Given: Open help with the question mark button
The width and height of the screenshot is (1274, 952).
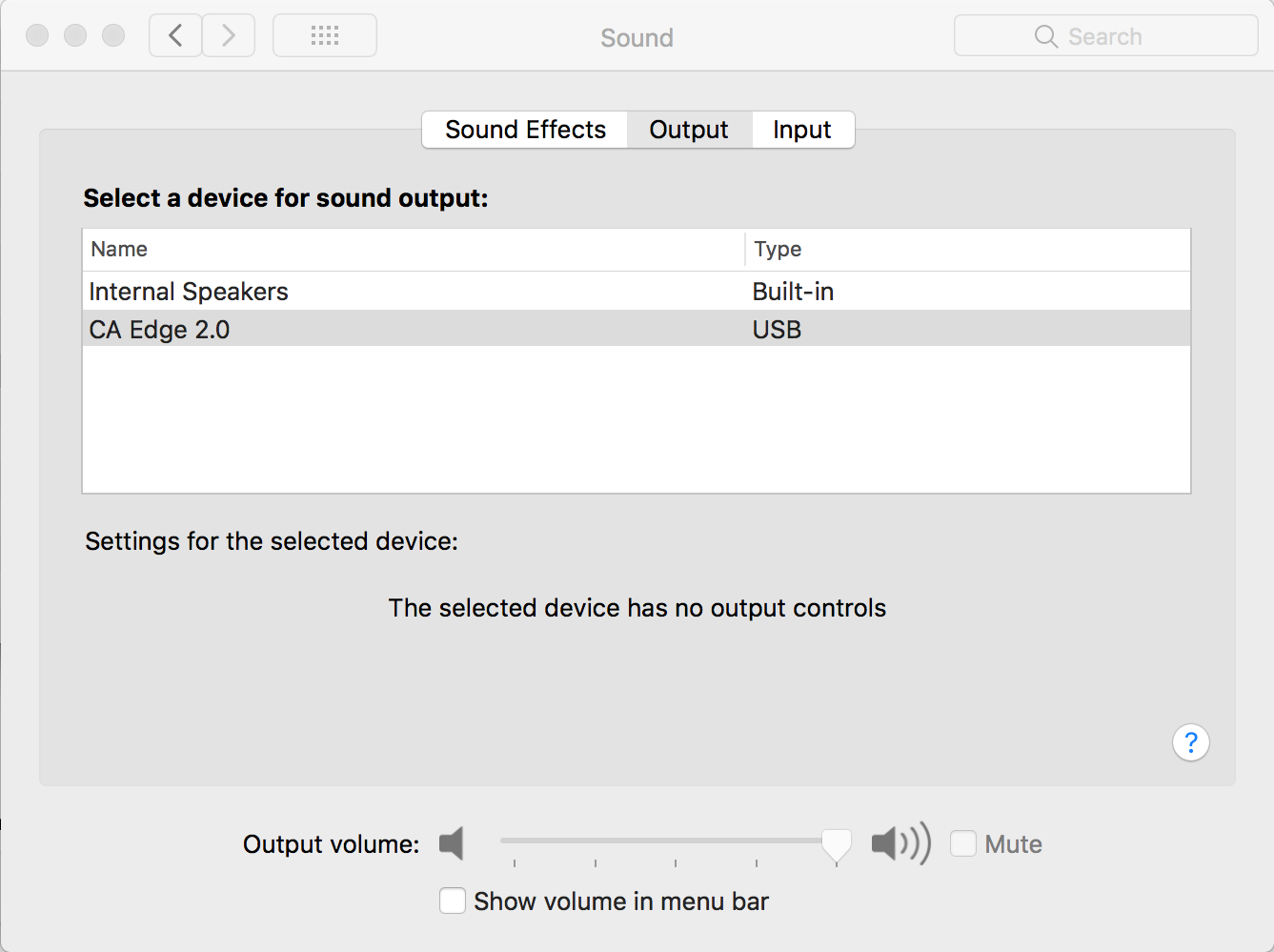Looking at the screenshot, I should coord(1190,742).
